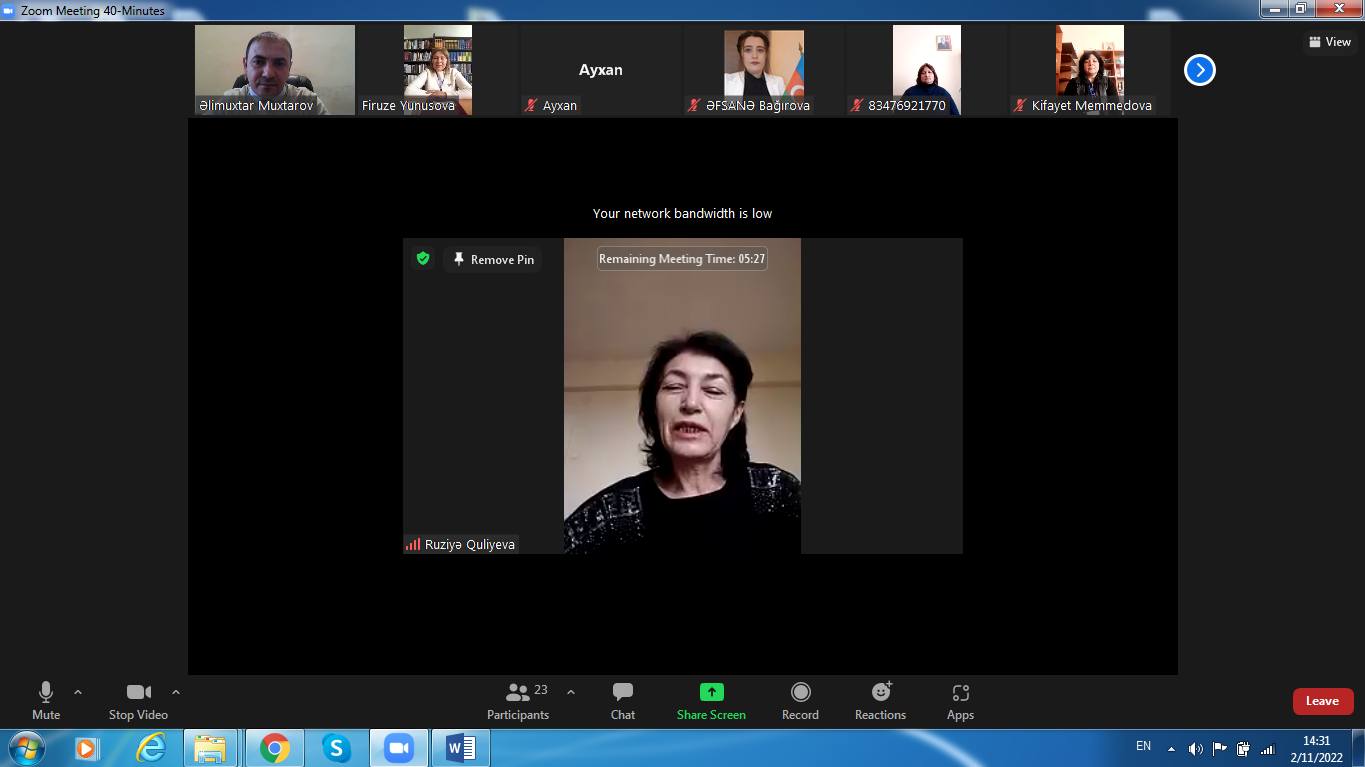1365x767 pixels.
Task: Start recording with the Record button
Action: tap(800, 700)
